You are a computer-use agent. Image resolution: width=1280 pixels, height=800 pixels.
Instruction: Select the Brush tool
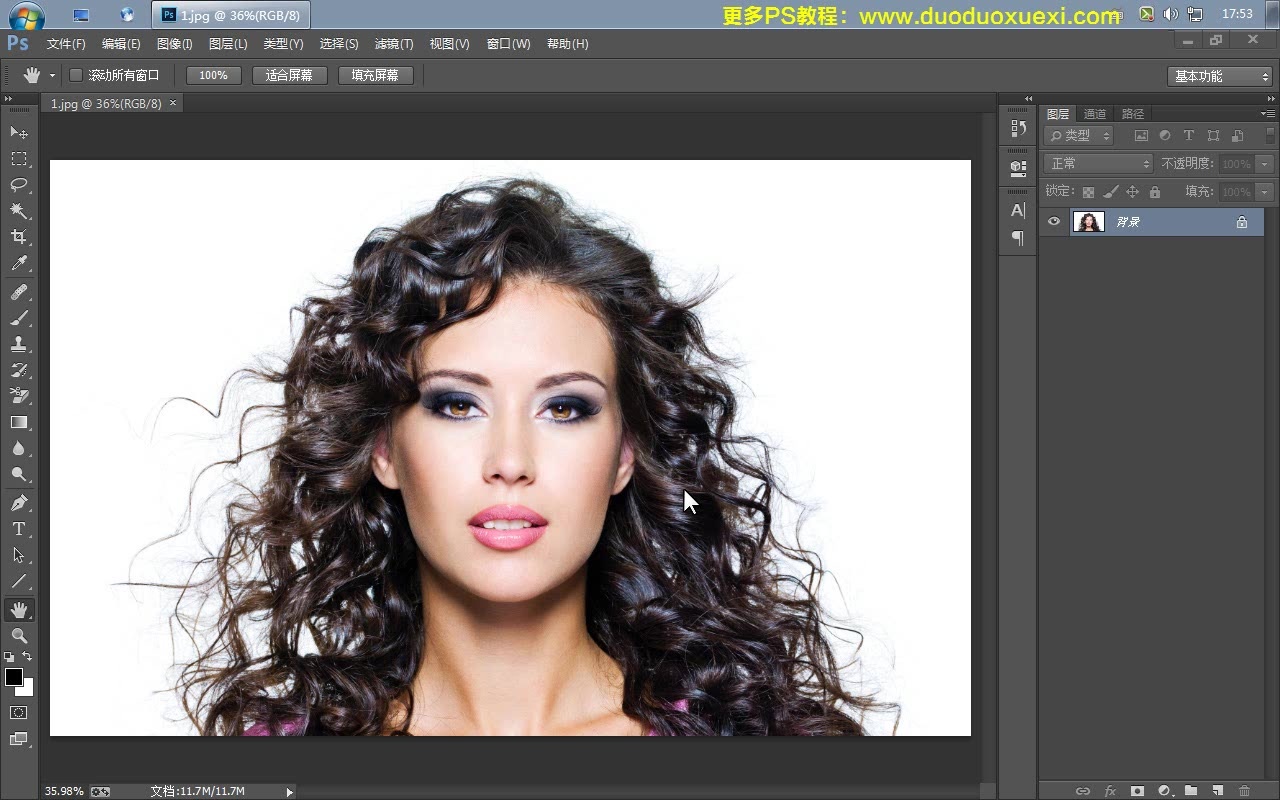point(19,318)
